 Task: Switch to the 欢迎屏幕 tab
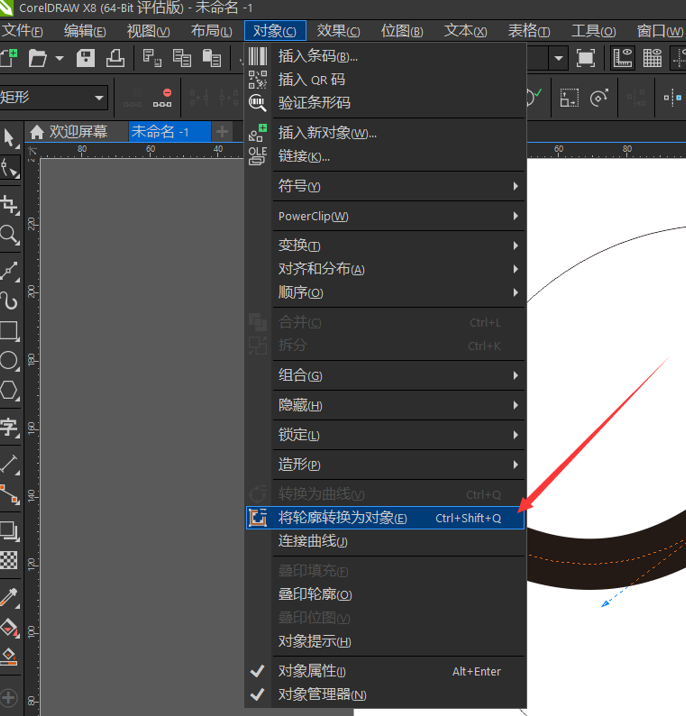(77, 132)
